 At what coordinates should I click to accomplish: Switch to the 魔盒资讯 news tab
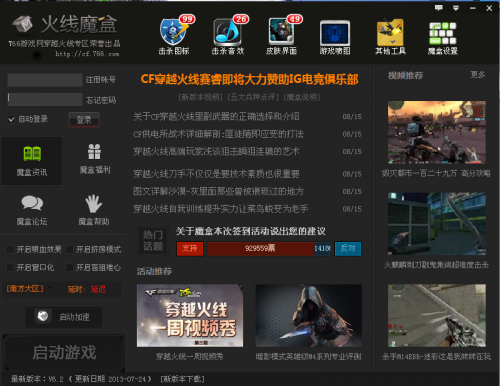pyautogui.click(x=32, y=161)
